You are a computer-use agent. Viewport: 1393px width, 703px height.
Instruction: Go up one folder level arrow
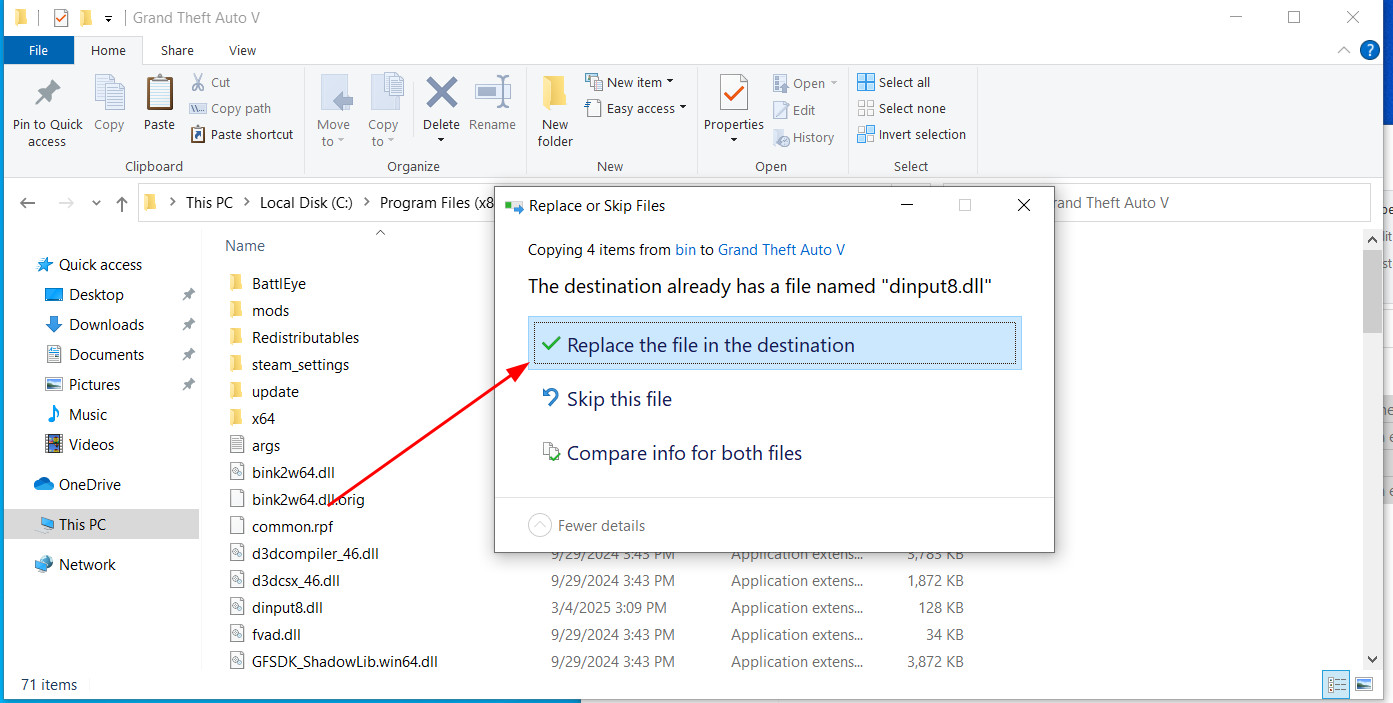tap(122, 203)
